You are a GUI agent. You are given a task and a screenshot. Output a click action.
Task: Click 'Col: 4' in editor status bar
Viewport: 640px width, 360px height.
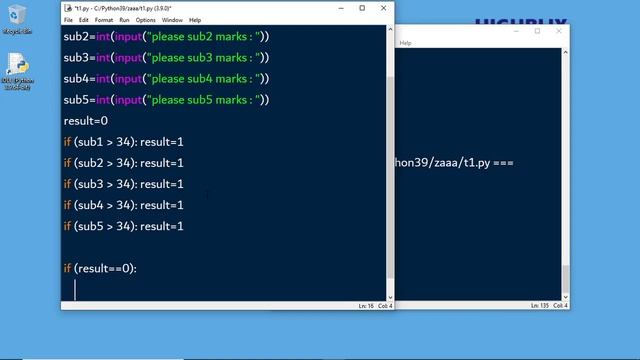(385, 306)
